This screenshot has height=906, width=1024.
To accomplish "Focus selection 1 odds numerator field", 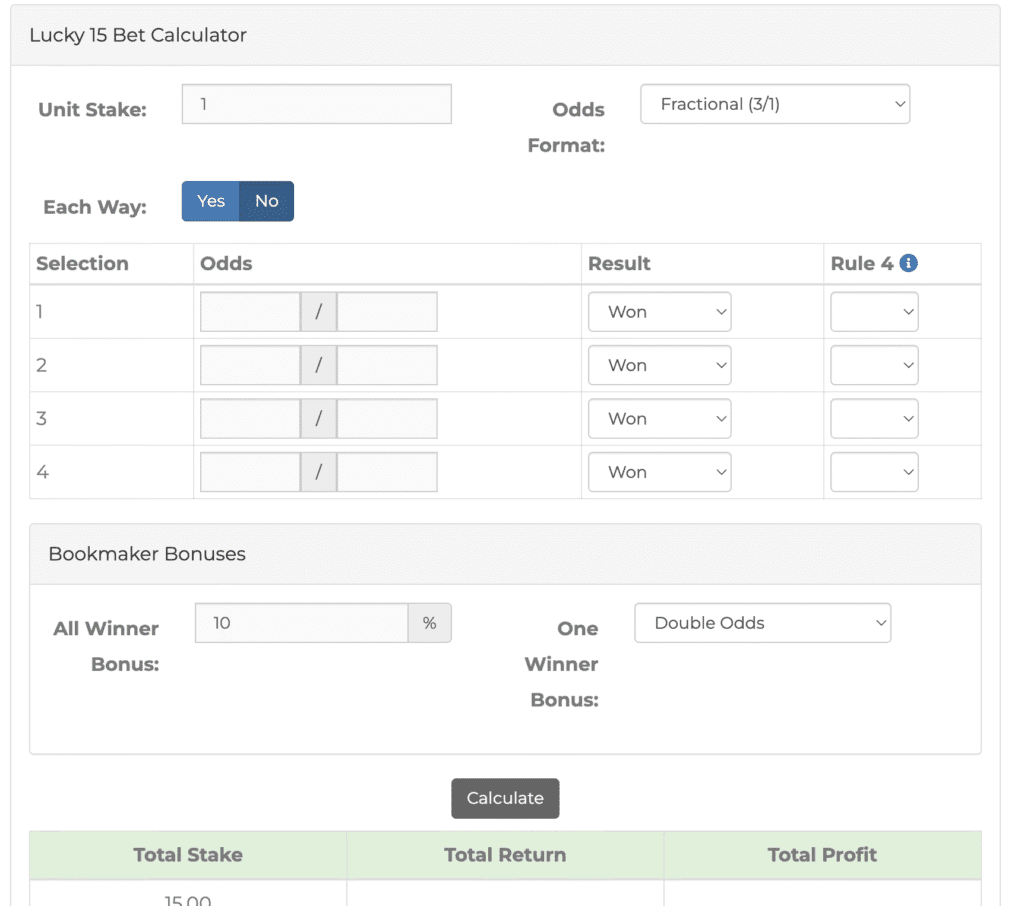I will tap(250, 312).
